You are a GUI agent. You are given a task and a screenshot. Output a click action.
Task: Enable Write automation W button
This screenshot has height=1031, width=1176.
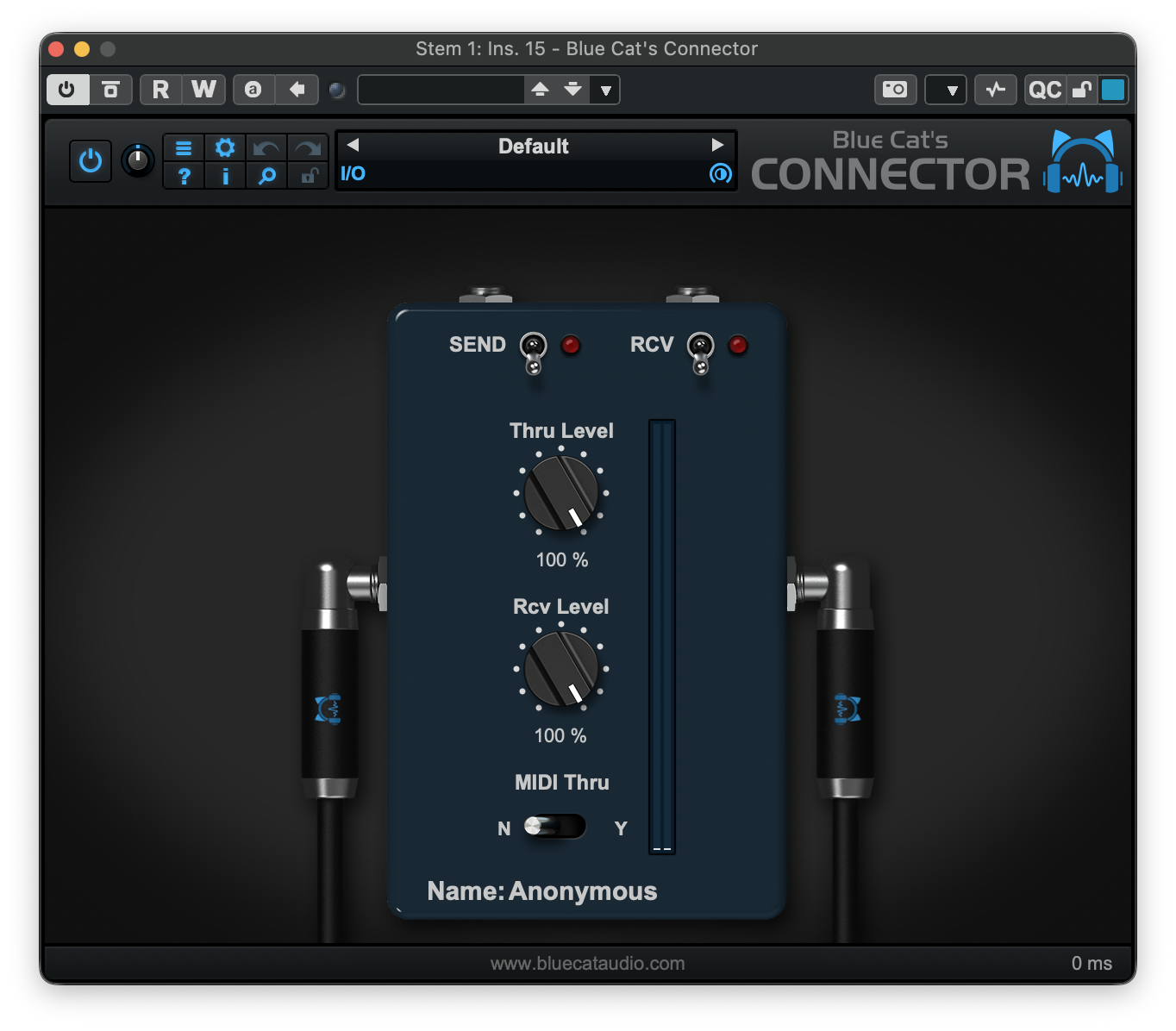204,90
